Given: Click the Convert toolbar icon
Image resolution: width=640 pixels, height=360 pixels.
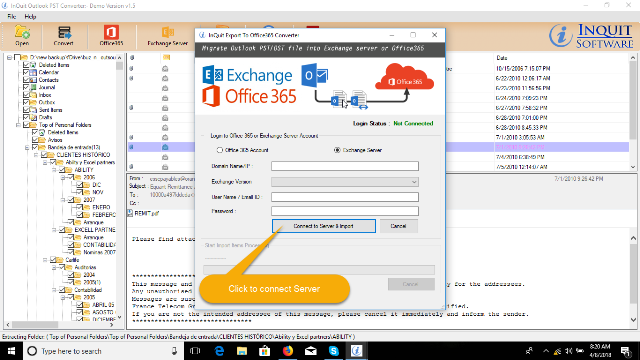Looking at the screenshot, I should [64, 36].
